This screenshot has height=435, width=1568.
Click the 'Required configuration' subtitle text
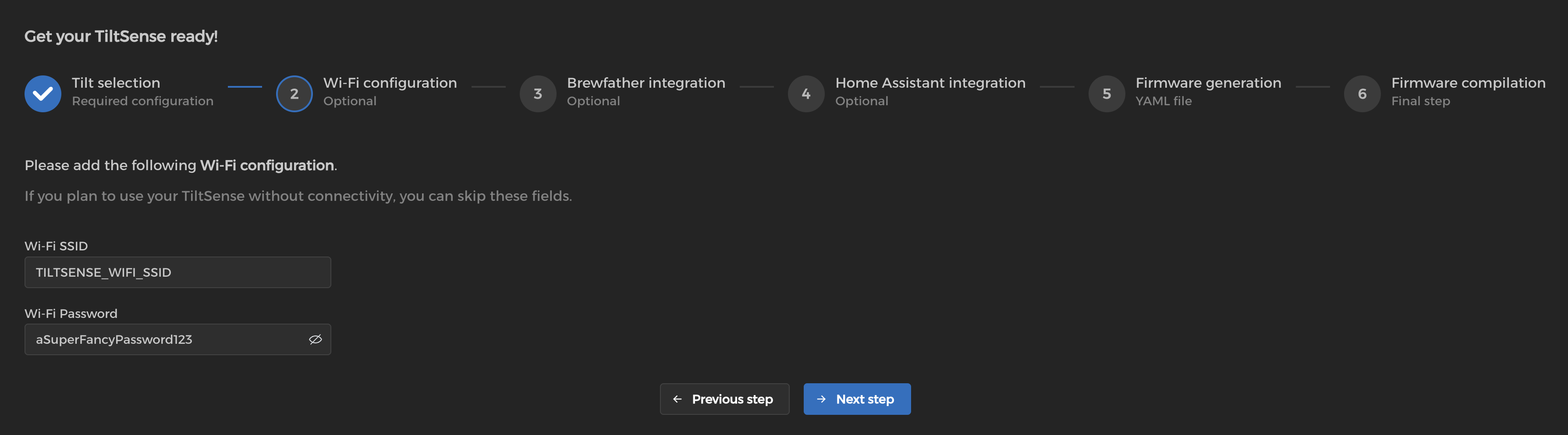coord(142,101)
